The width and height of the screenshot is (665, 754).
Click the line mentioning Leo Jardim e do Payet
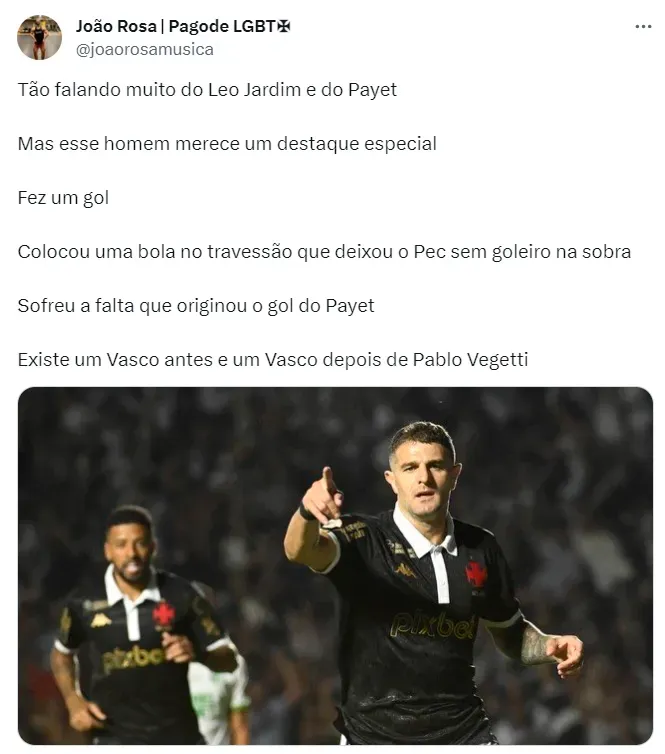207,90
